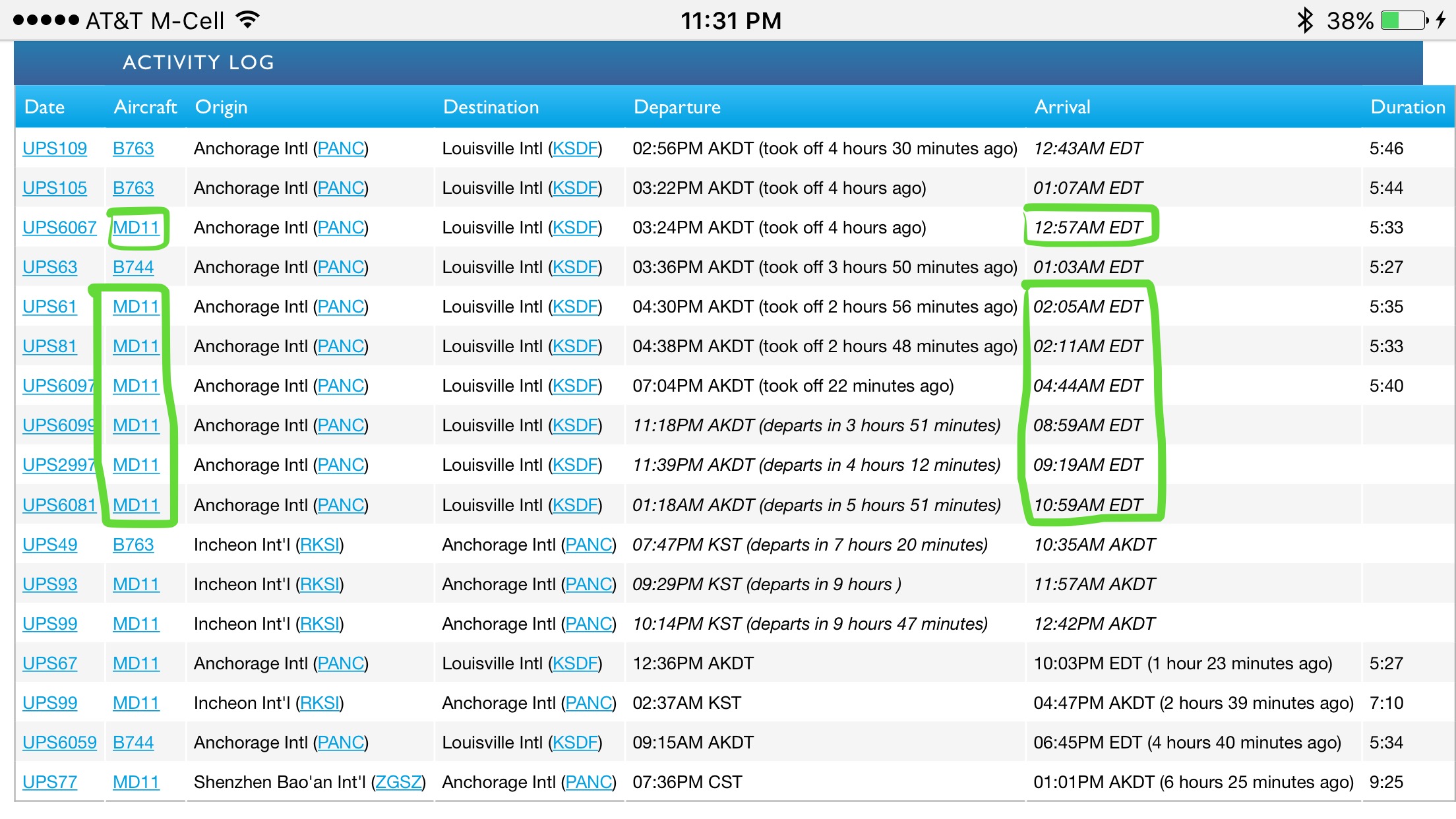The height and width of the screenshot is (819, 1456).
Task: Select departure 07:36PM CST
Action: click(x=687, y=782)
